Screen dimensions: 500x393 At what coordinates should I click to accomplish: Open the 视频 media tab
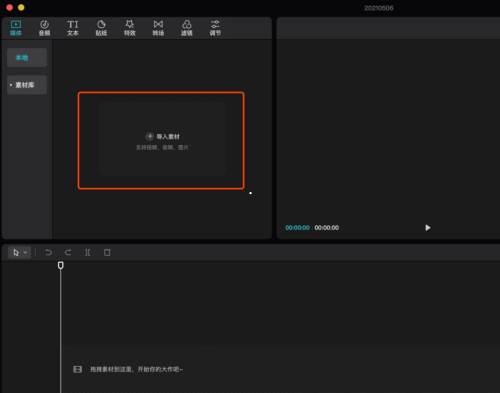(16, 28)
